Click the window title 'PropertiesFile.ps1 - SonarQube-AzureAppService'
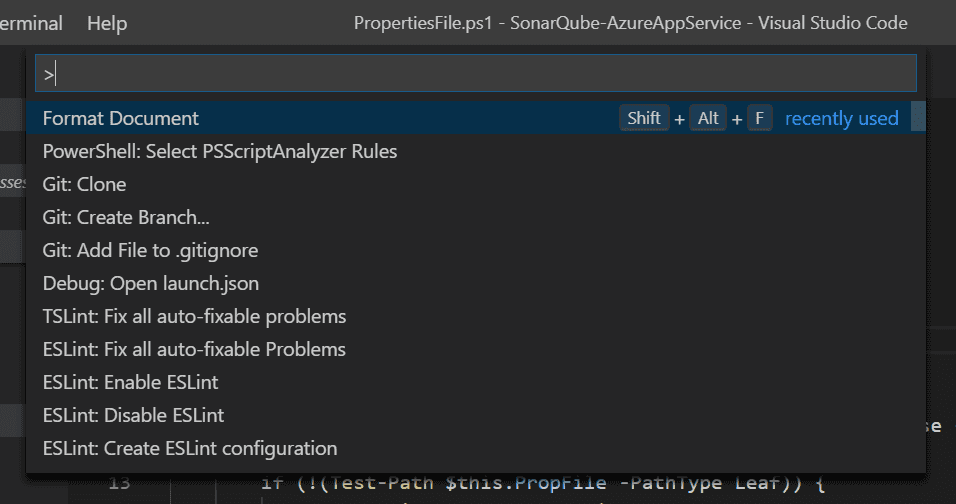956x504 pixels. tap(547, 23)
